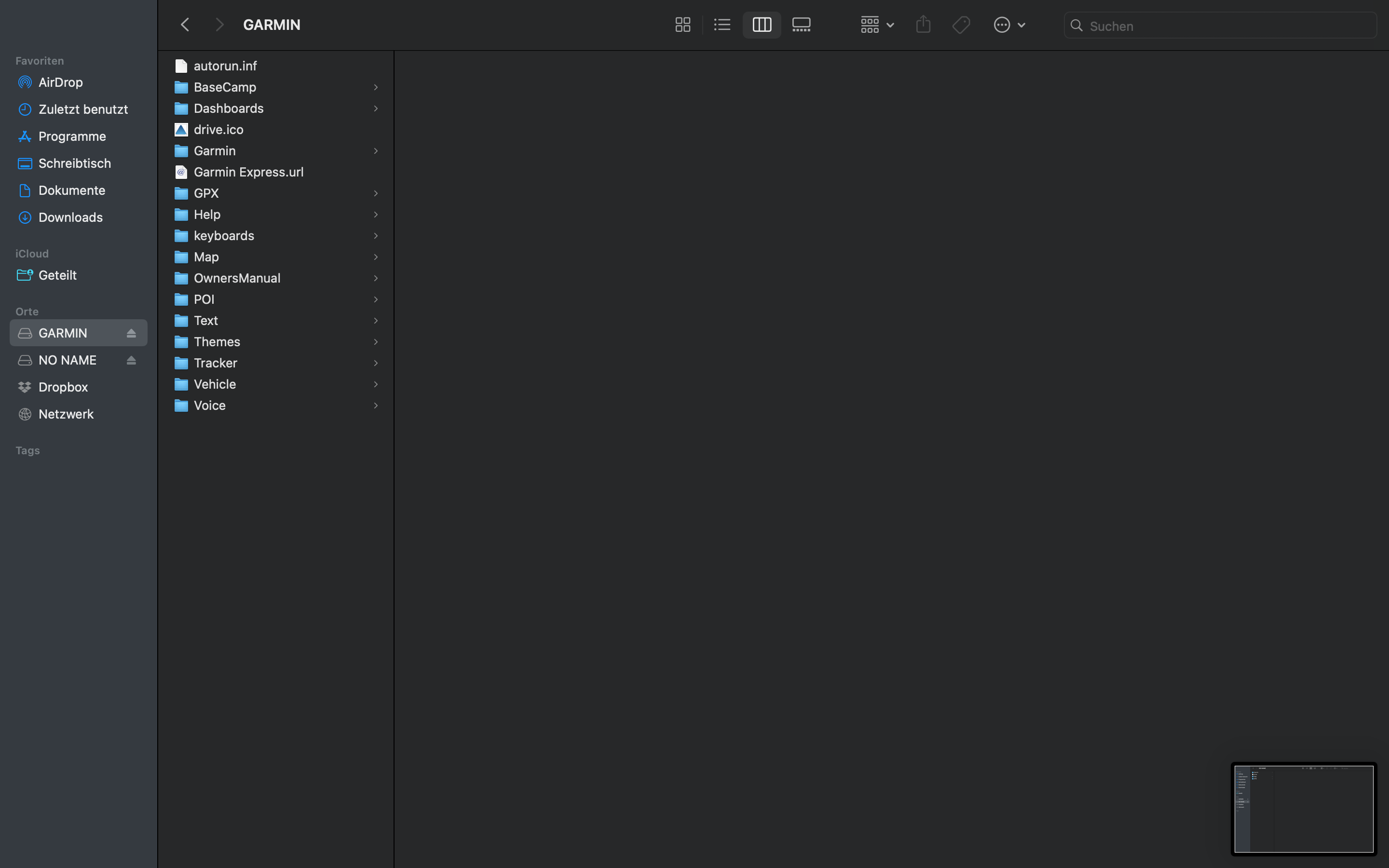This screenshot has width=1389, height=868.
Task: Expand GPX folder chevron
Action: coord(376,193)
